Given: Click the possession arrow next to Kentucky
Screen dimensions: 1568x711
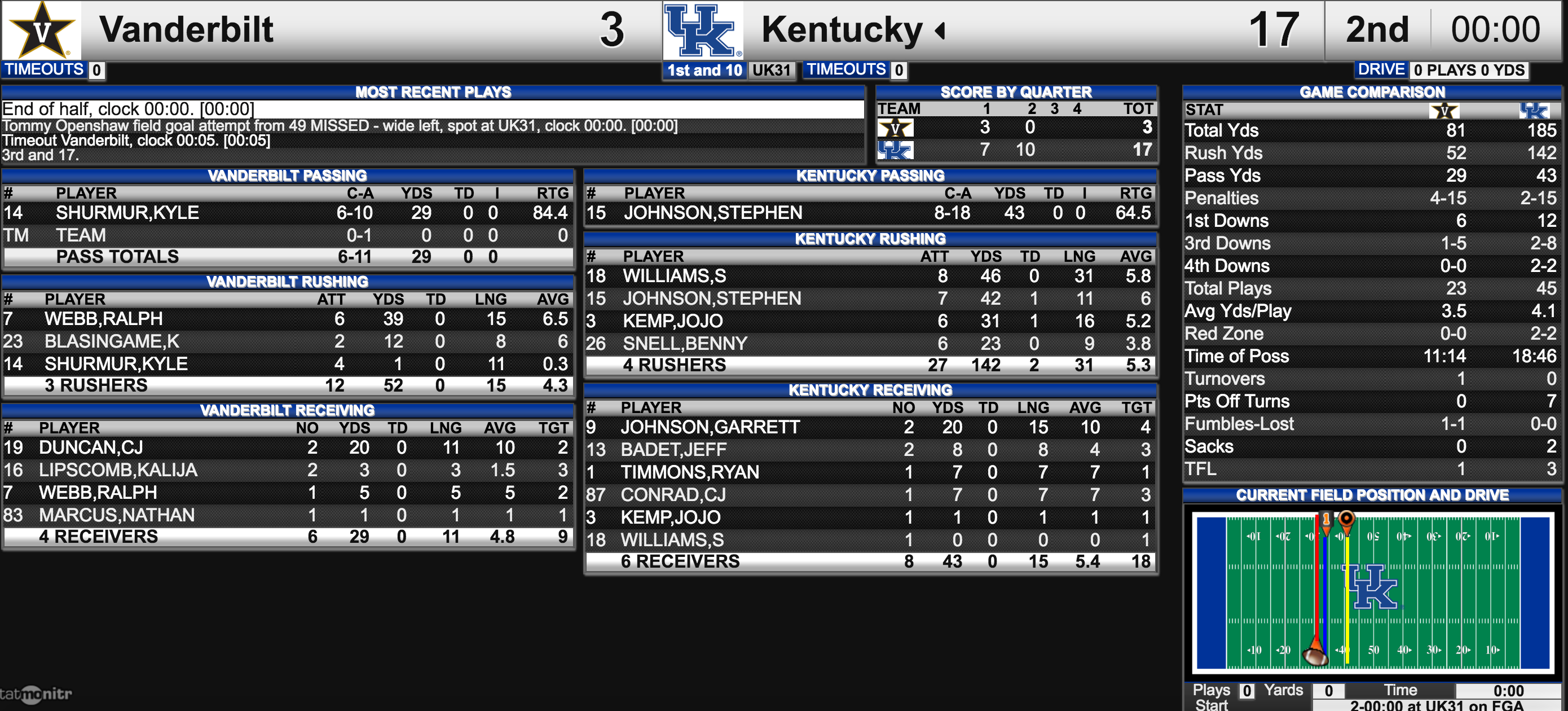Looking at the screenshot, I should [x=940, y=30].
